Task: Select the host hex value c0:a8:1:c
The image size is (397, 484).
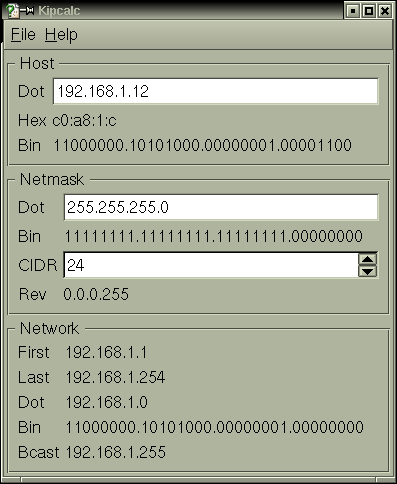Action: pyautogui.click(x=84, y=120)
